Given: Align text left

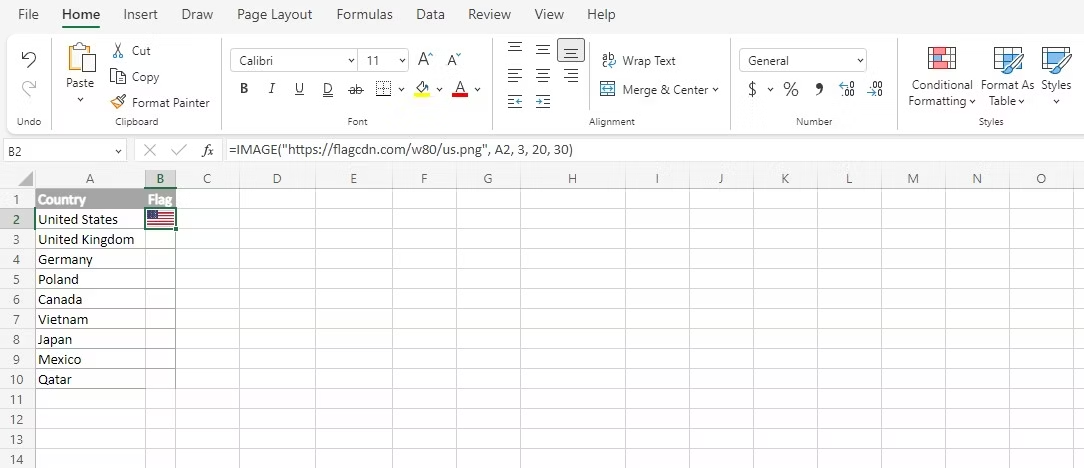Looking at the screenshot, I should coord(515,75).
